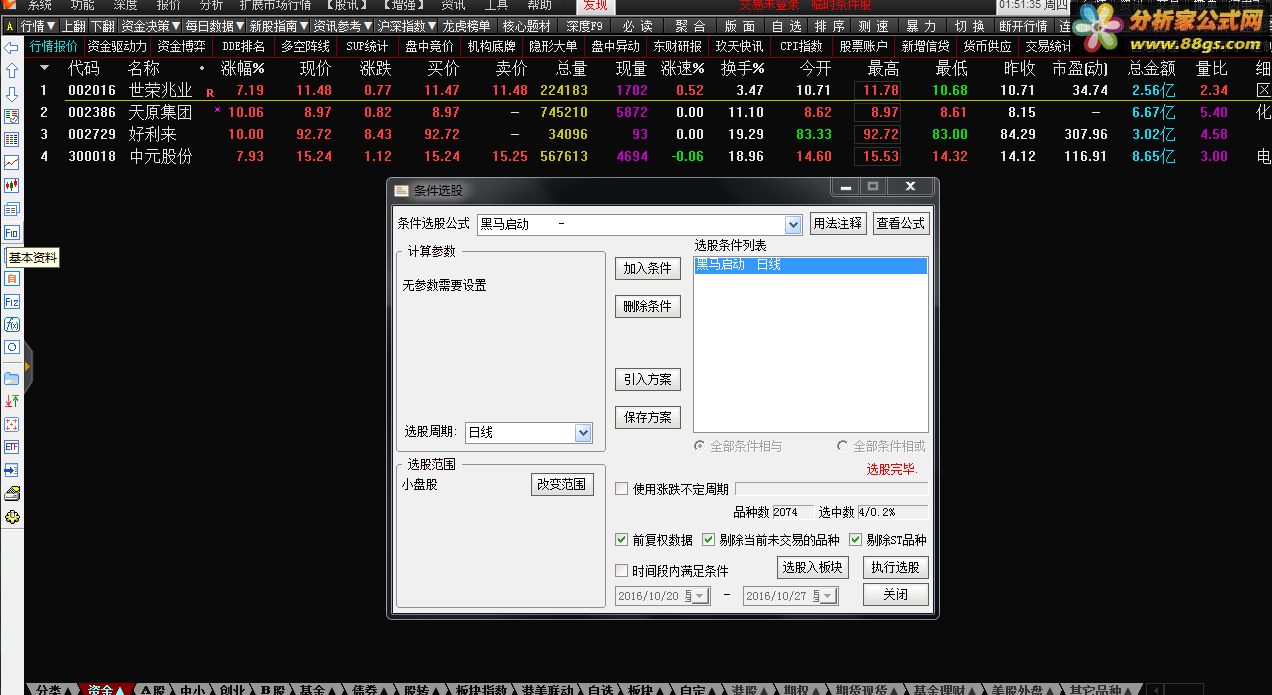Select the 全部条件相与 radio button
1272x695 pixels.
(700, 447)
